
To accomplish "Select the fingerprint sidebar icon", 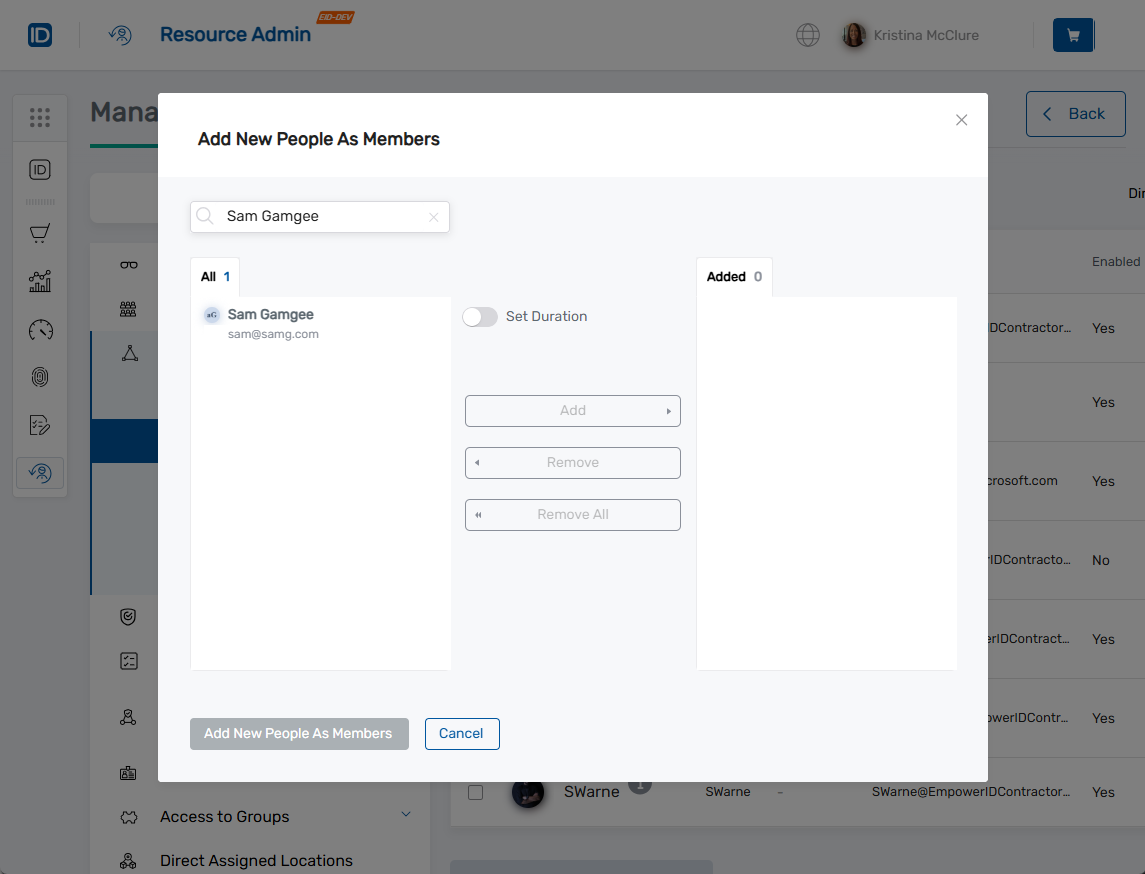I will pos(40,377).
